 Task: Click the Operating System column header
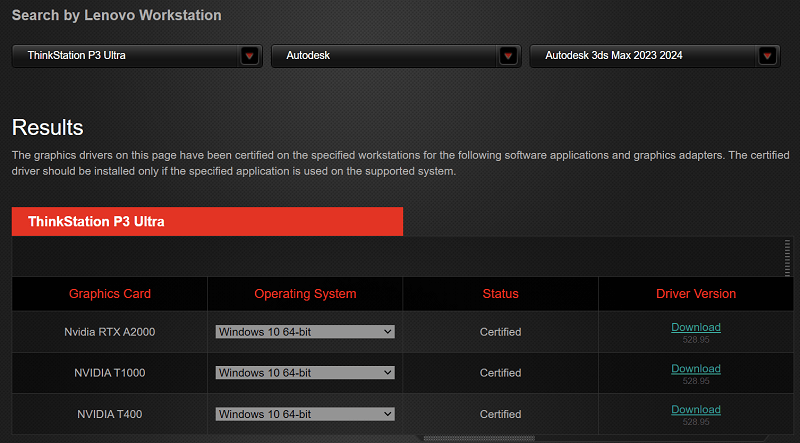click(x=305, y=294)
